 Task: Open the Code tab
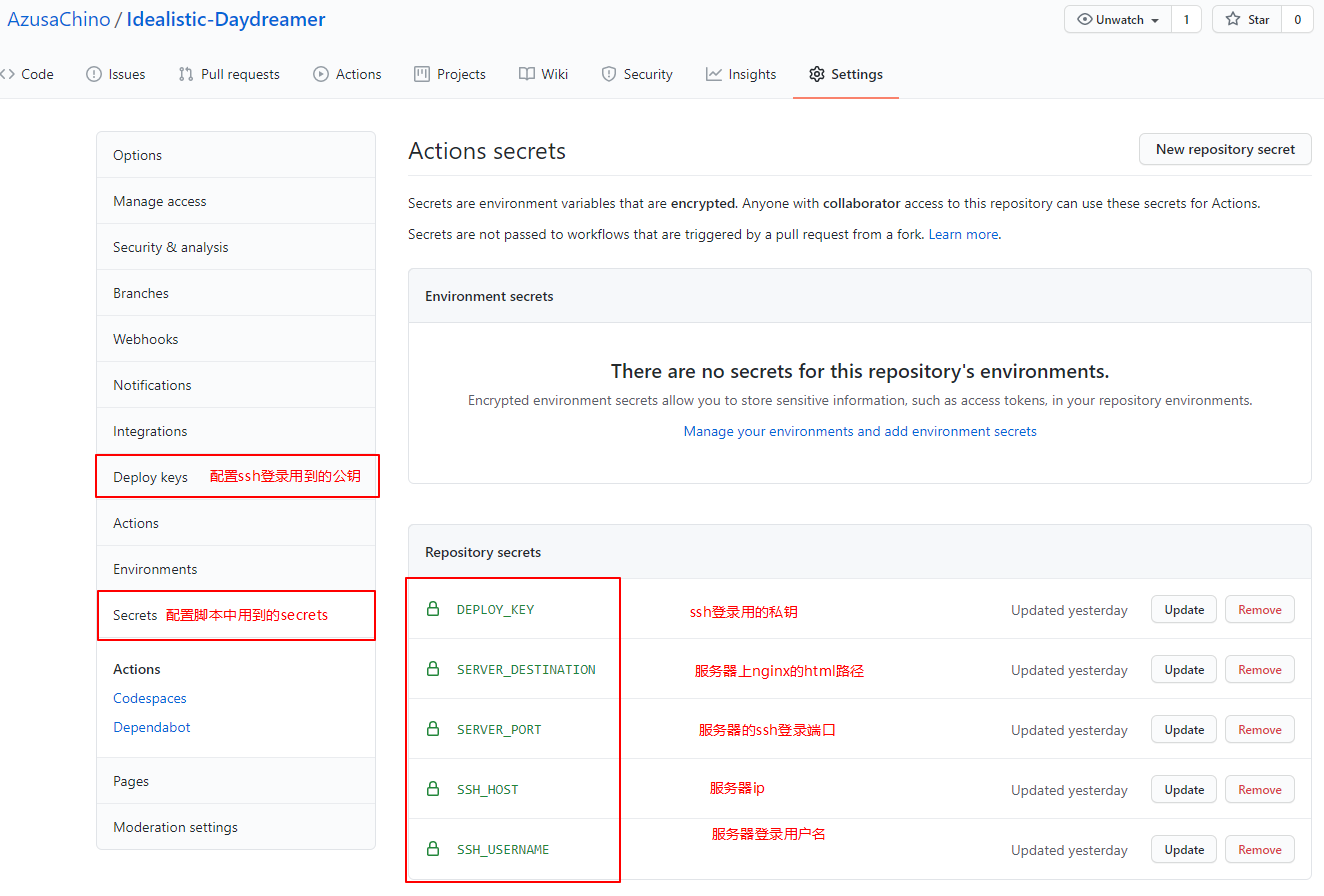tap(27, 74)
